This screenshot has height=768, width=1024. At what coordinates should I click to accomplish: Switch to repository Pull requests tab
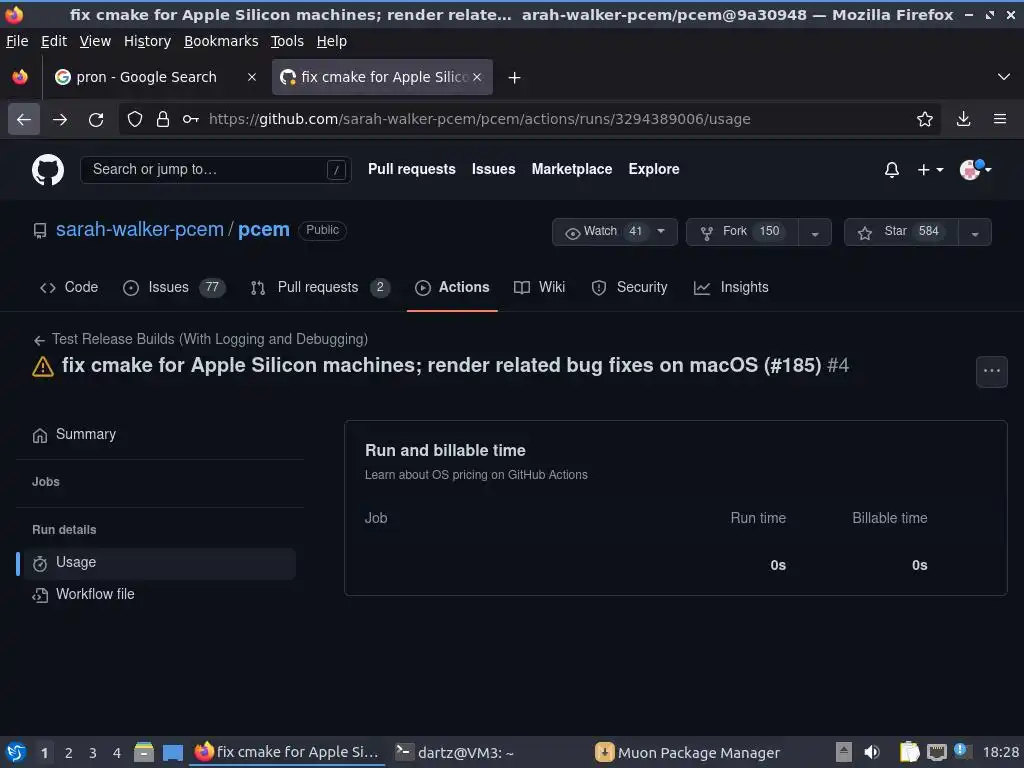(x=320, y=287)
